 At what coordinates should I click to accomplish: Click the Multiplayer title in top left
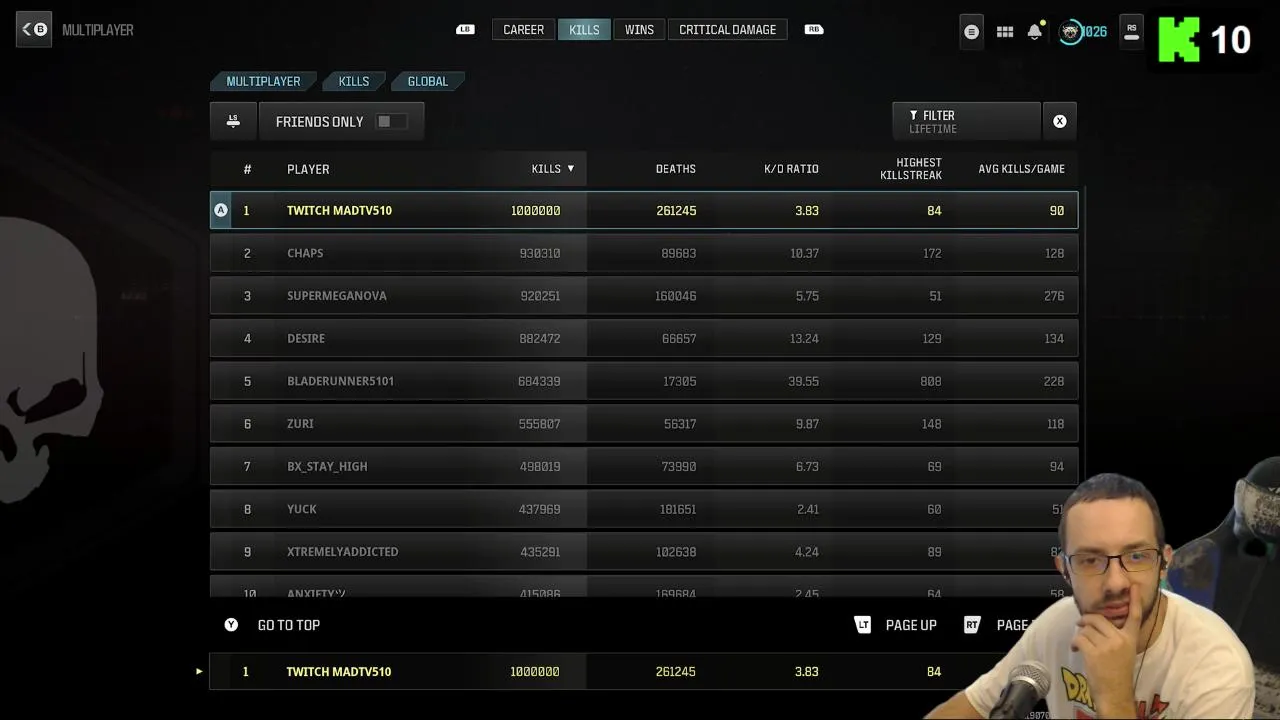coord(98,30)
